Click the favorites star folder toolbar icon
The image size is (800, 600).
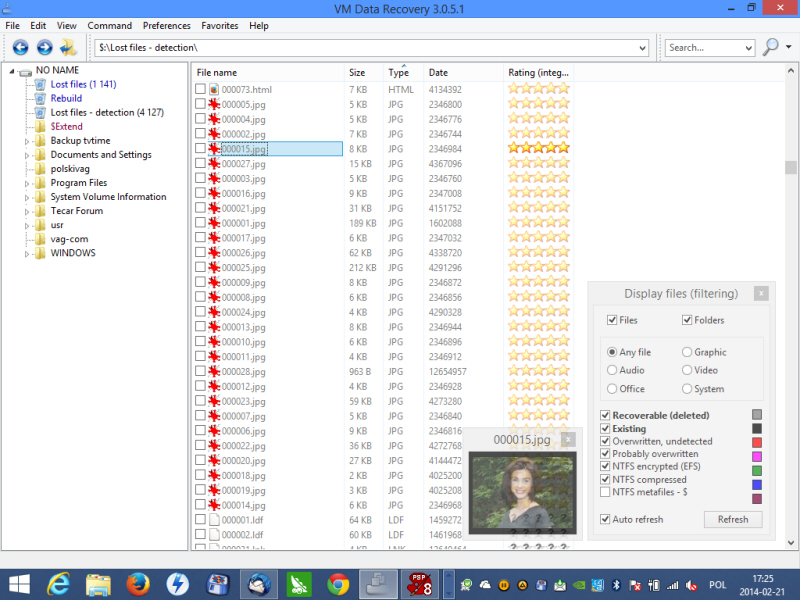pyautogui.click(x=68, y=47)
